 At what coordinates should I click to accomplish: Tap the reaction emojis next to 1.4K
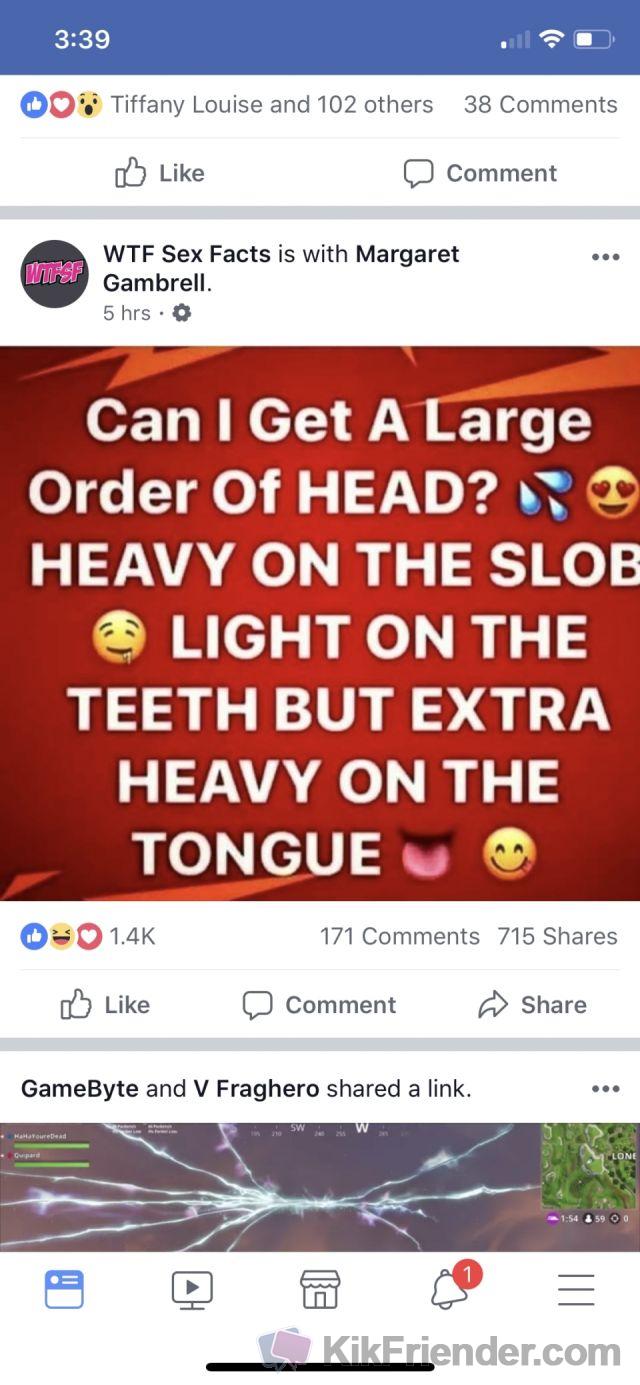(x=62, y=937)
